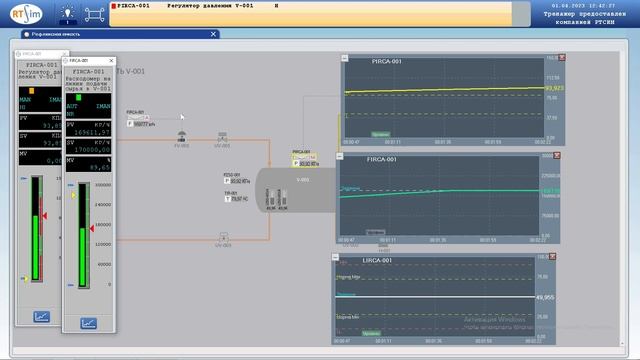Viewport: 640px width, 360px height.
Task: Click the upper blue limit marker on FIRCA-001 bar
Action: point(71,185)
